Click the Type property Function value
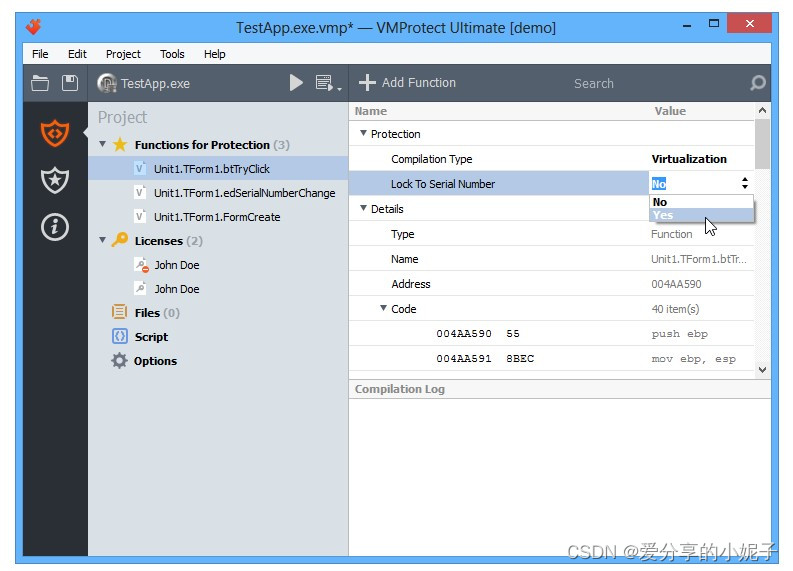 [x=672, y=234]
